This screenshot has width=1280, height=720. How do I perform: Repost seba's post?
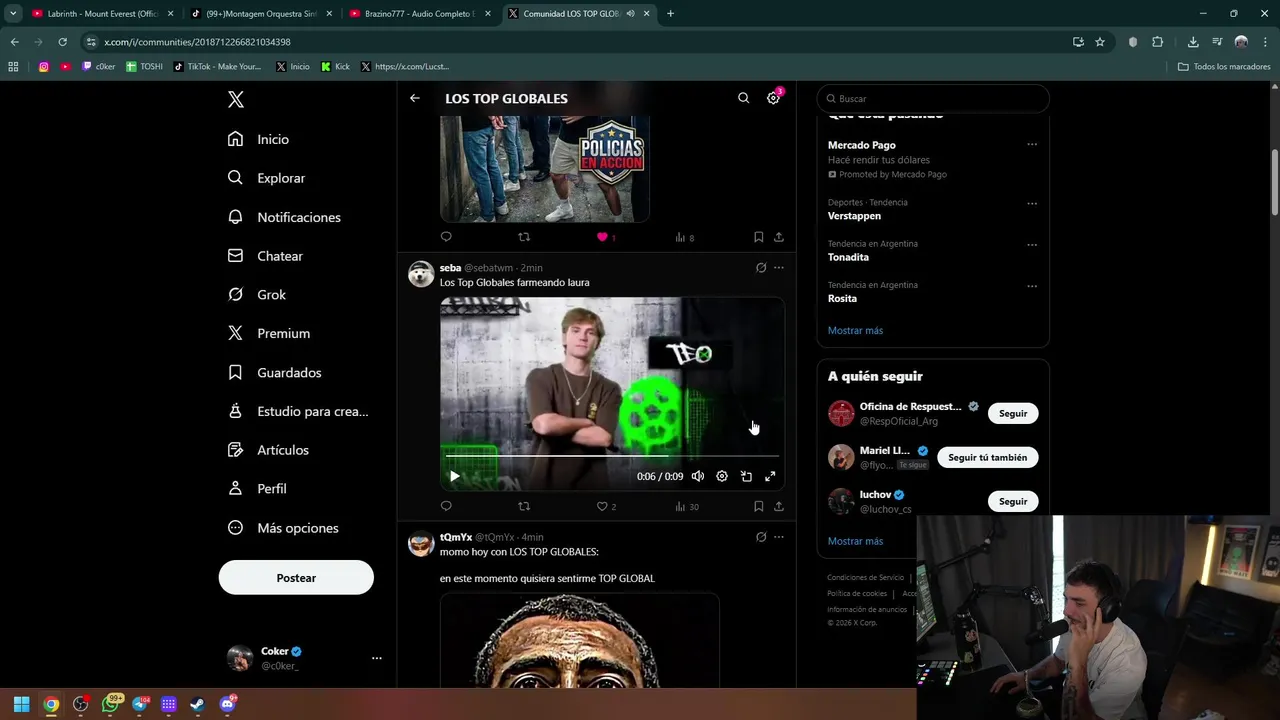524,506
